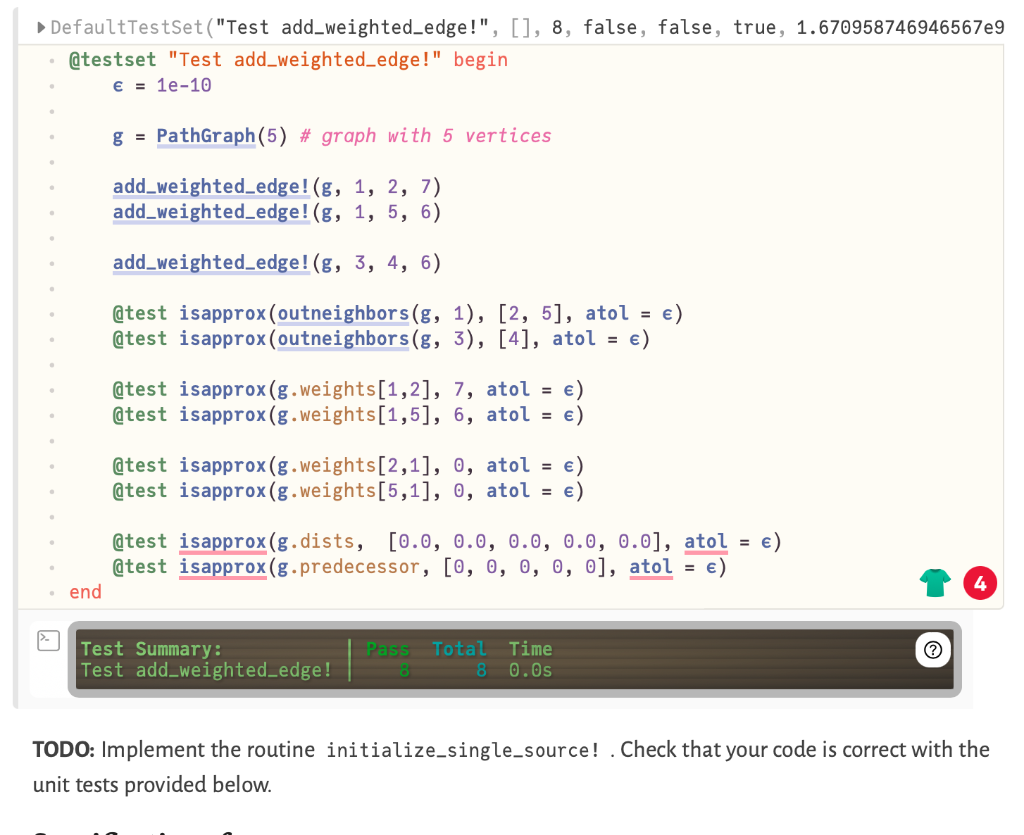Click the terminal icon beside the test output

(x=48, y=641)
